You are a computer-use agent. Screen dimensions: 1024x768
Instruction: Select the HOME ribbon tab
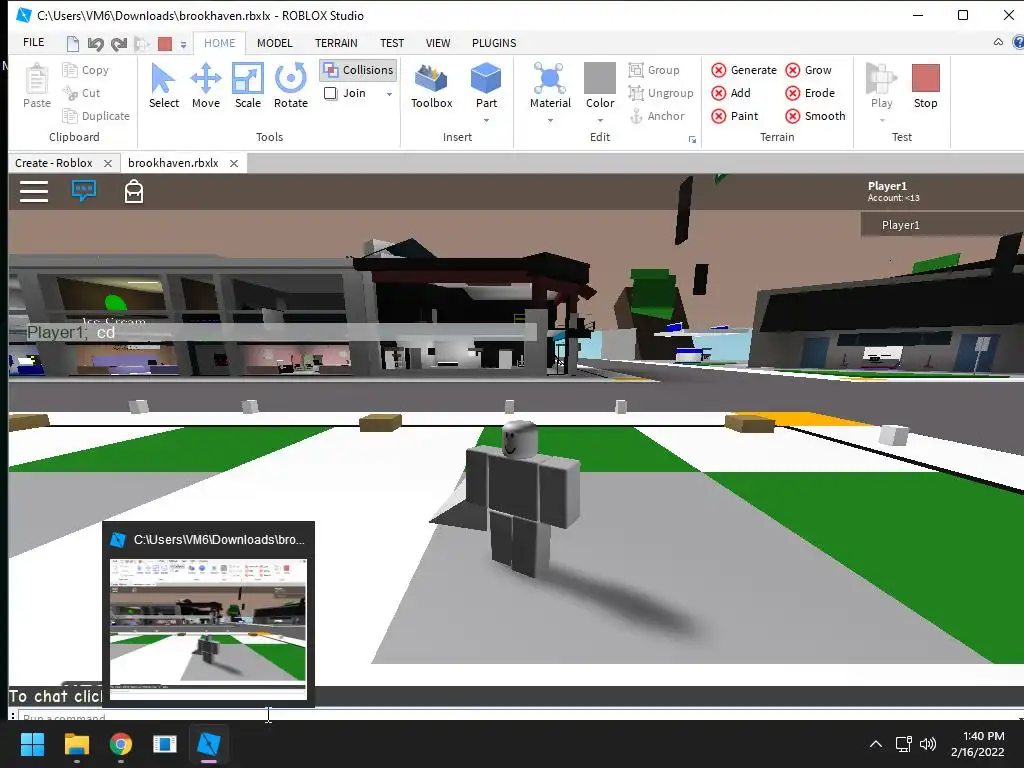[x=219, y=43]
